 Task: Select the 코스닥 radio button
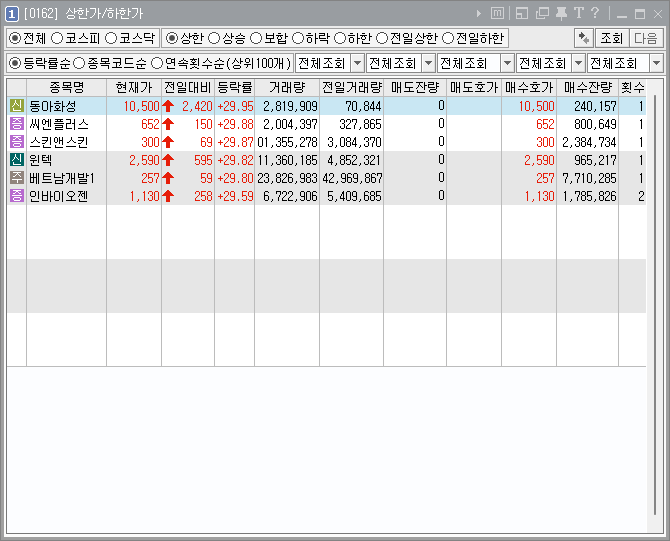point(111,38)
